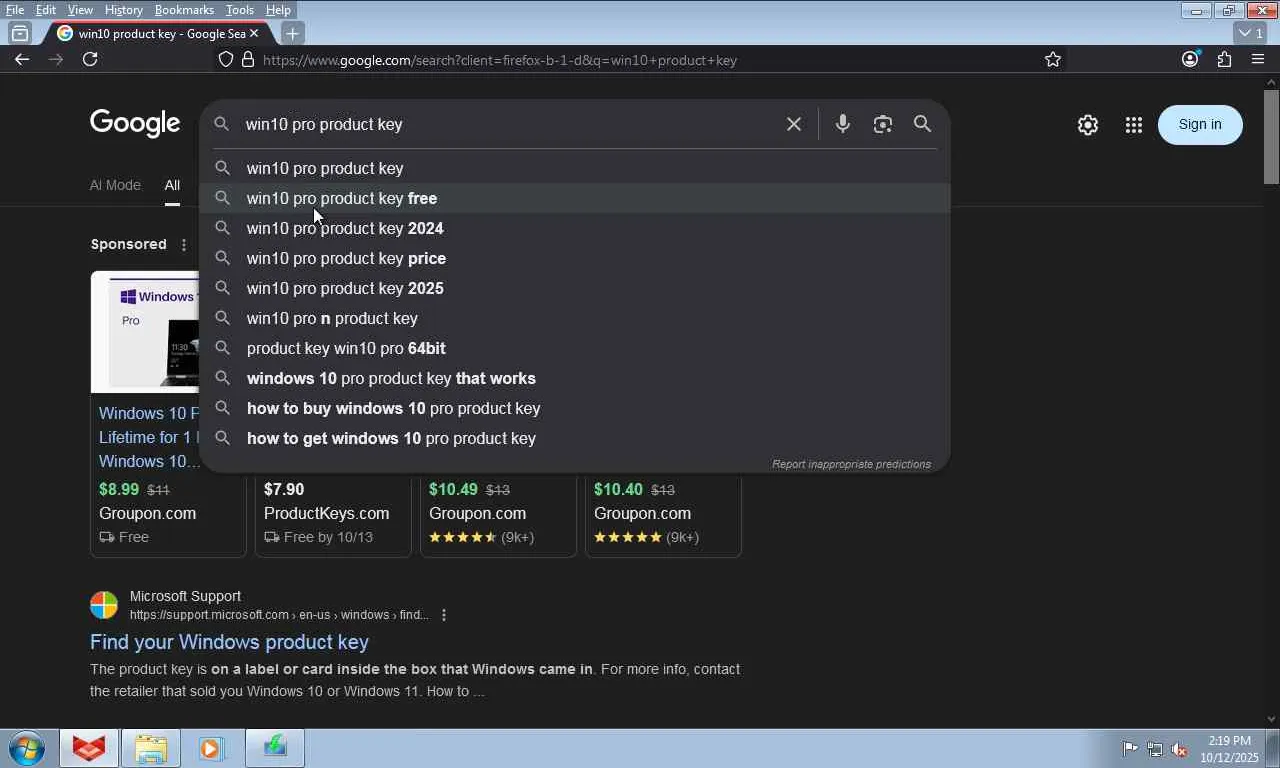Viewport: 1280px width, 768px height.
Task: Open the tracking protection shield icon
Action: click(x=226, y=60)
